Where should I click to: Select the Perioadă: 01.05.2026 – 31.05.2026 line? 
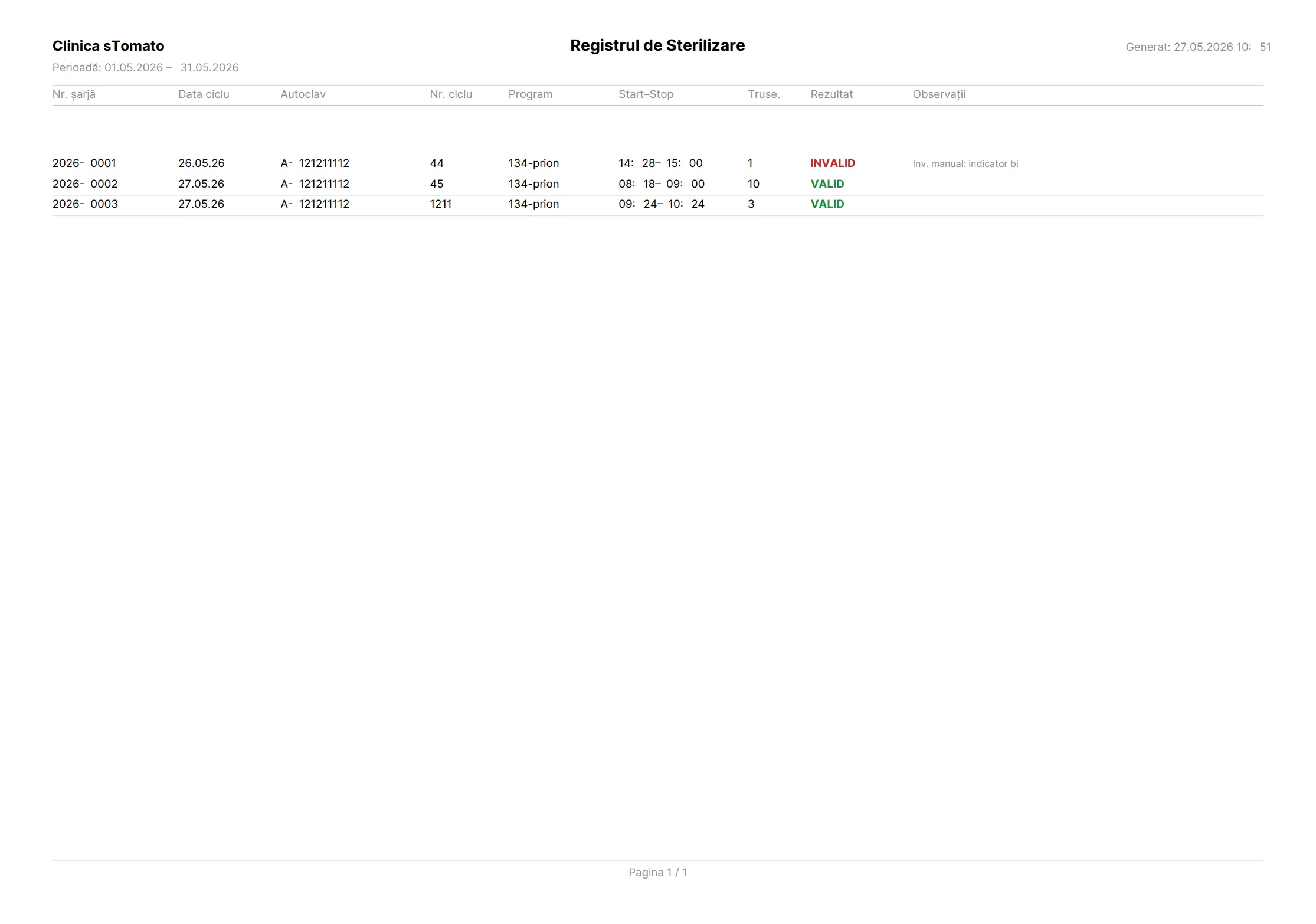(x=145, y=68)
